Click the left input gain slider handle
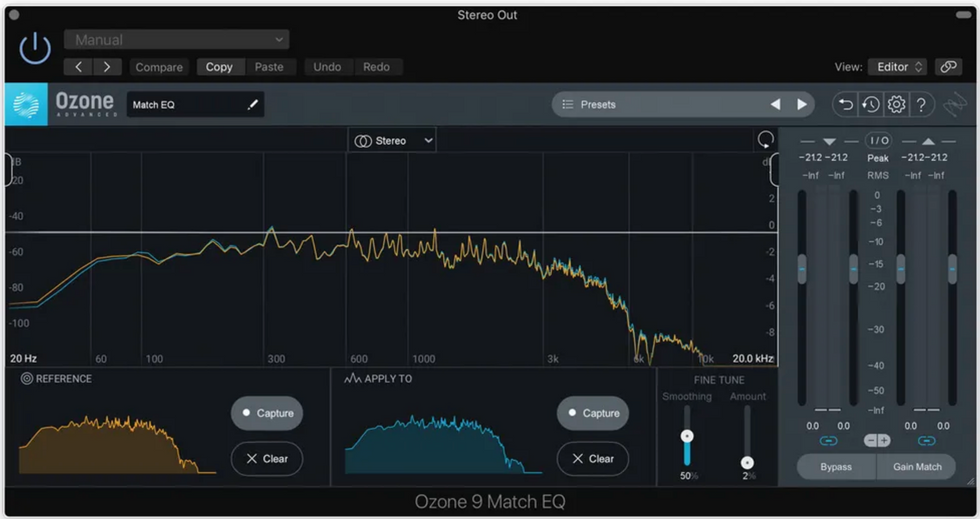This screenshot has height=519, width=980. point(802,269)
